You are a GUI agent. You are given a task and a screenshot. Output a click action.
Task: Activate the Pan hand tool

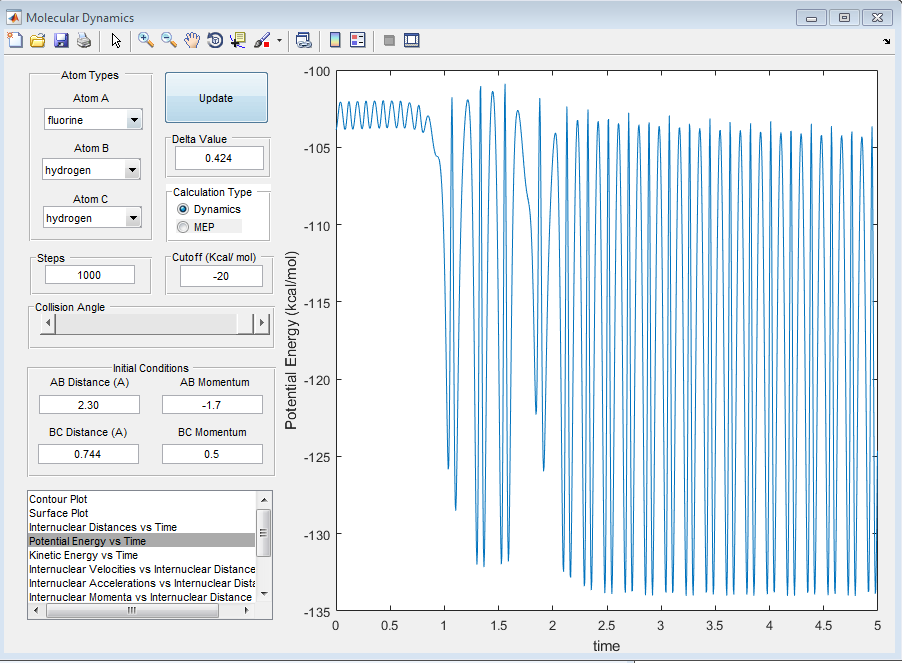[192, 40]
